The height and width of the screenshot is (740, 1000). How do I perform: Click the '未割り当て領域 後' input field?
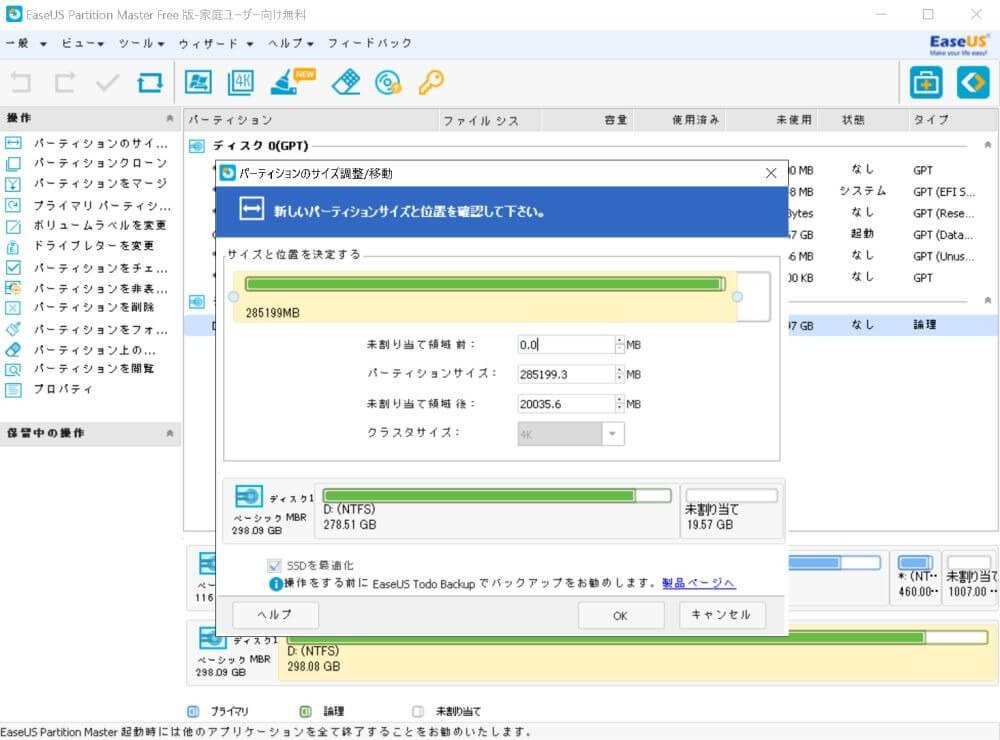click(x=566, y=404)
